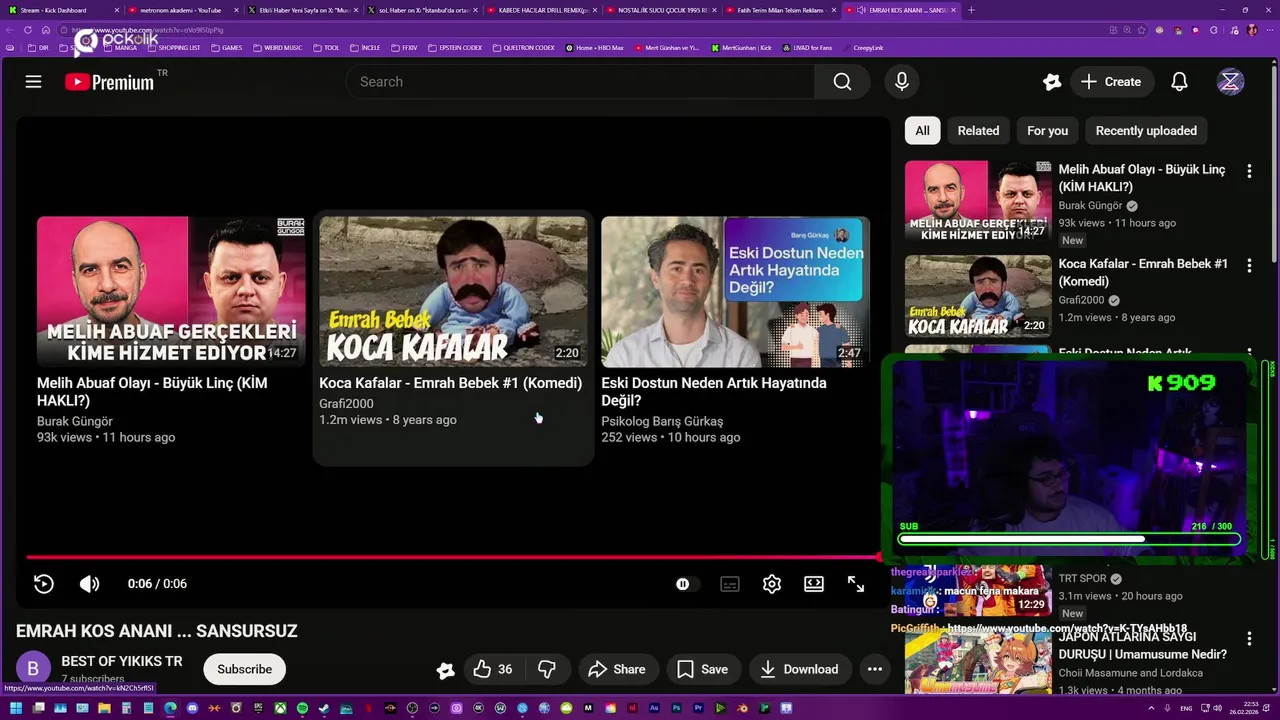1280x720 pixels.
Task: Click the Share button
Action: point(616,669)
